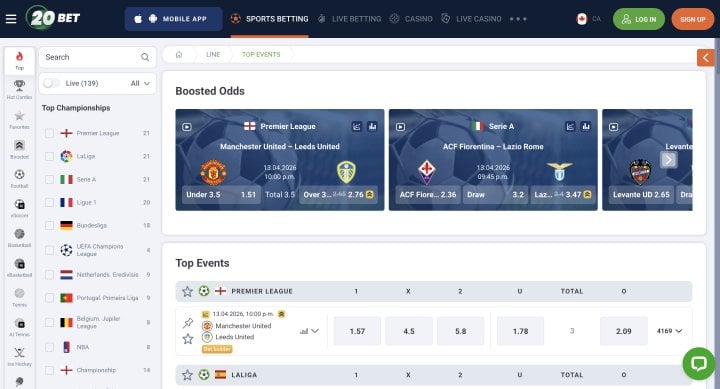Check the Portugal Primeira Liga checkbox
This screenshot has width=720, height=389.
pyautogui.click(x=50, y=298)
